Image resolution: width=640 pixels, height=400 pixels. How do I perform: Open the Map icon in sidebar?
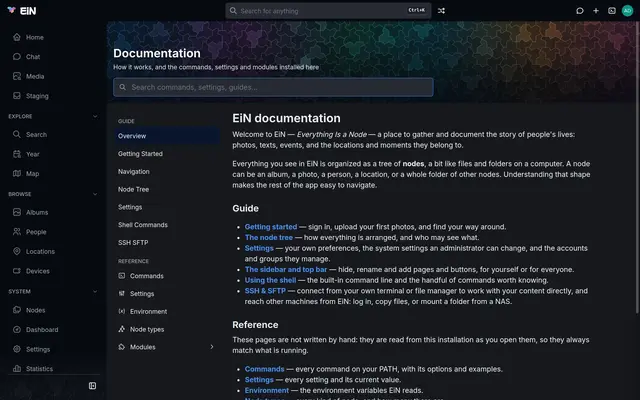[17, 173]
